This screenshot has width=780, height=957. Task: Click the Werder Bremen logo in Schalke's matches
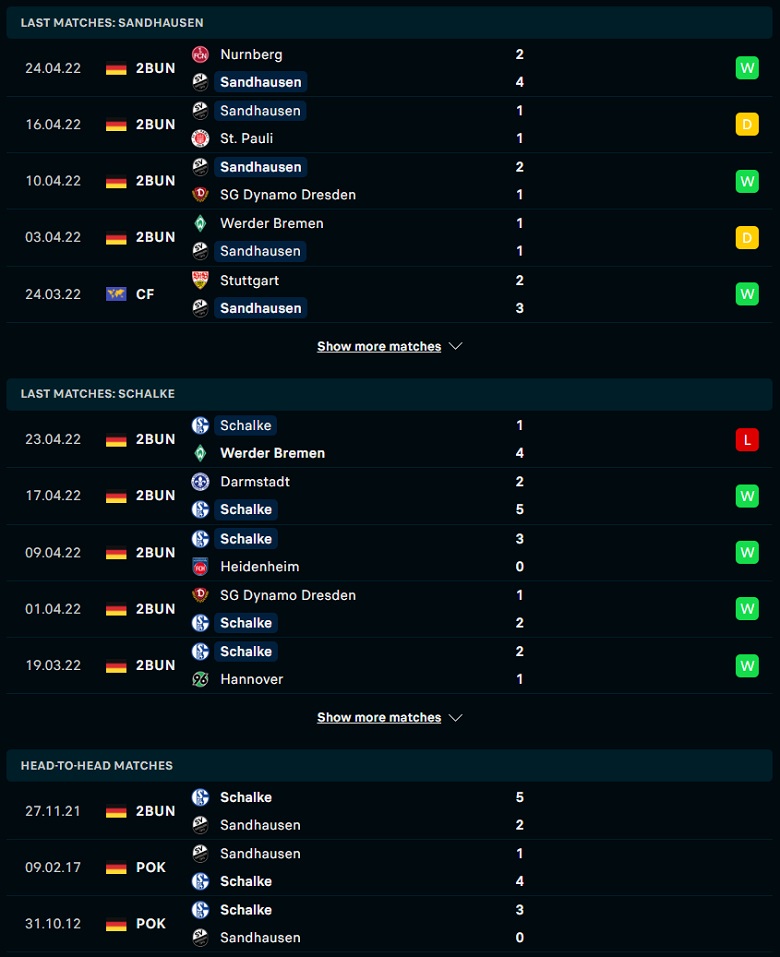[x=200, y=453]
